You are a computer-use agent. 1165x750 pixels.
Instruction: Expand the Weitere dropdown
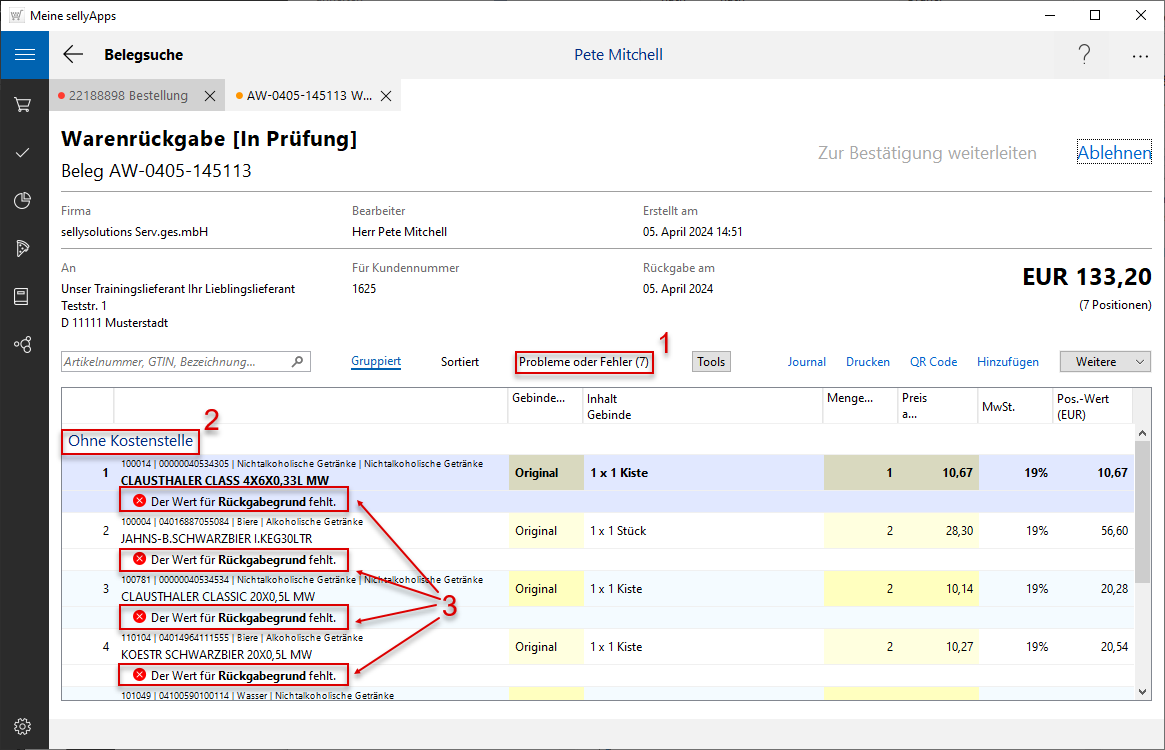point(1105,362)
